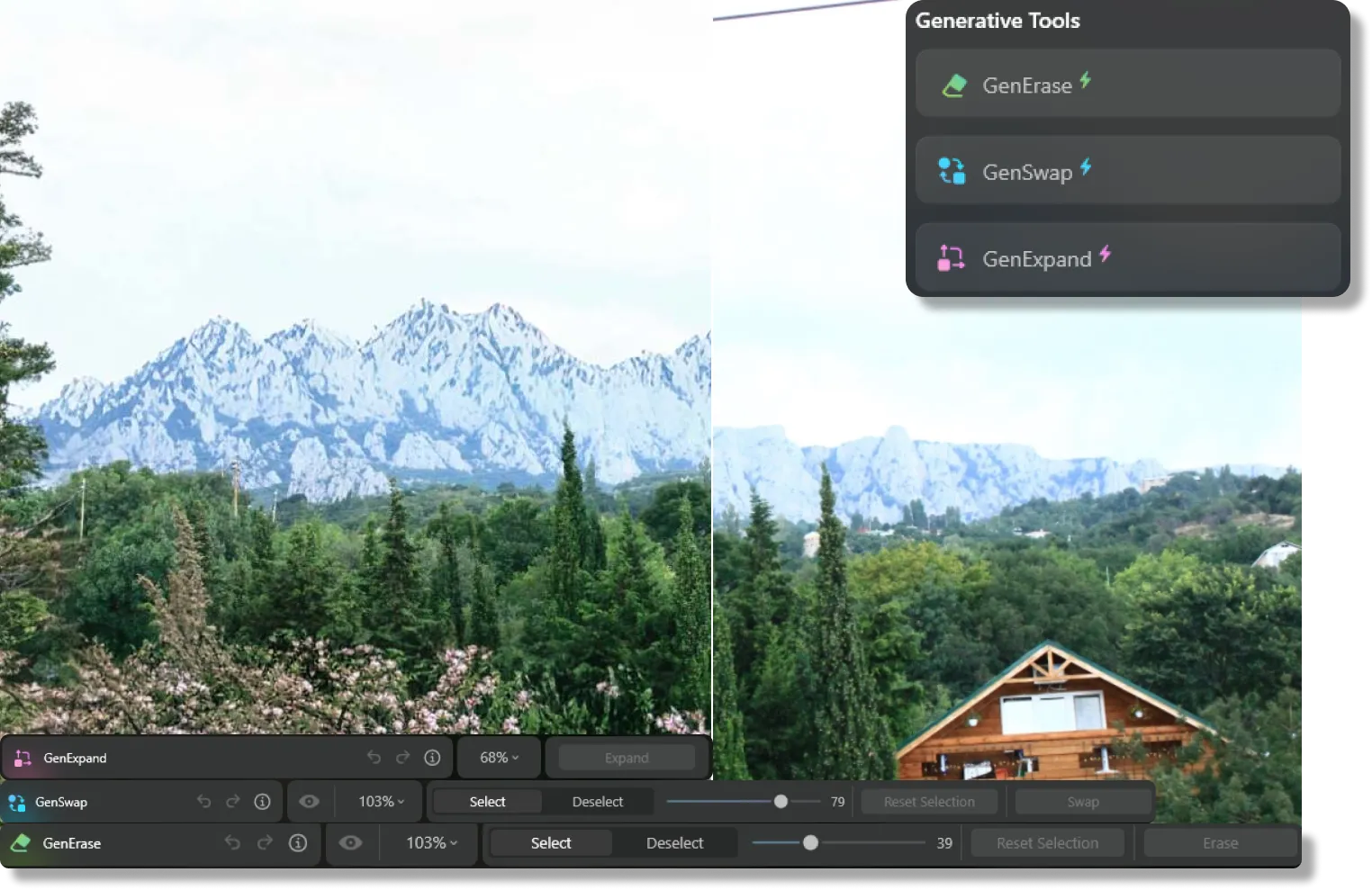Choose Deselect mode in GenErase toolbar
This screenshot has height=890, width=1372.
pos(674,842)
